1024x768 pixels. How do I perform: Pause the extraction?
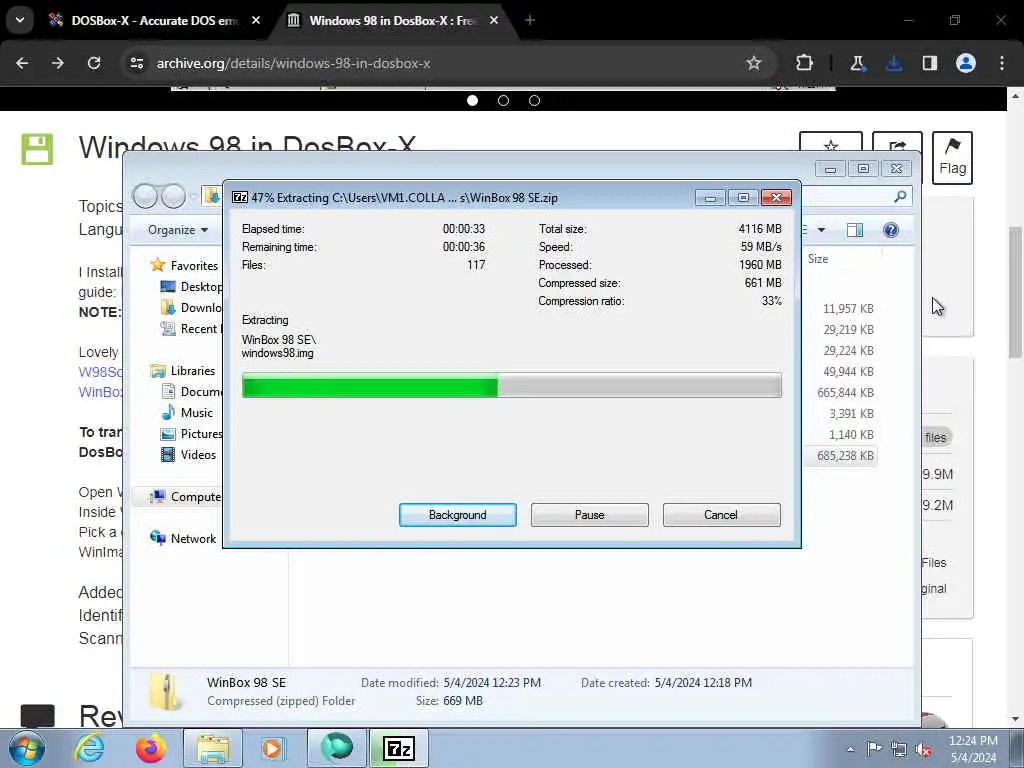pyautogui.click(x=589, y=515)
